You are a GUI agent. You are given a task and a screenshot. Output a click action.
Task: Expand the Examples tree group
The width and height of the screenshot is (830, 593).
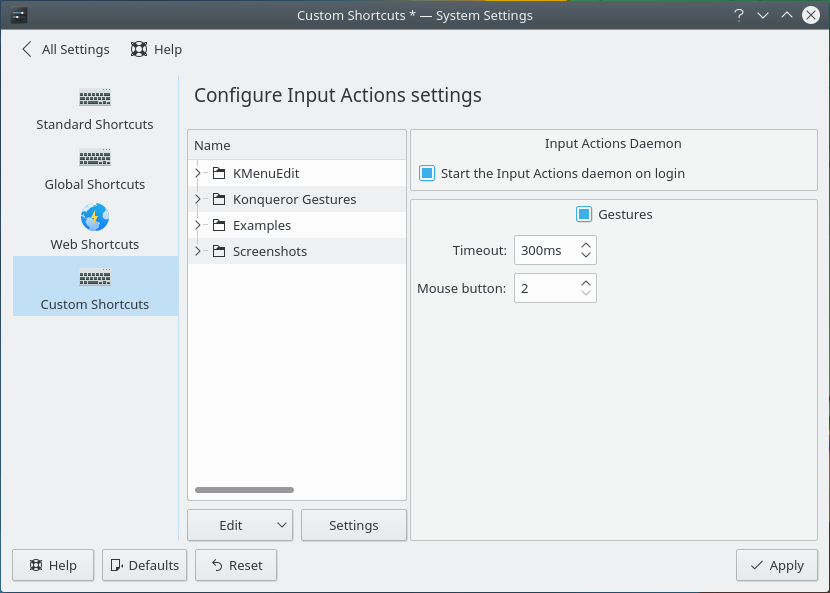pos(198,226)
